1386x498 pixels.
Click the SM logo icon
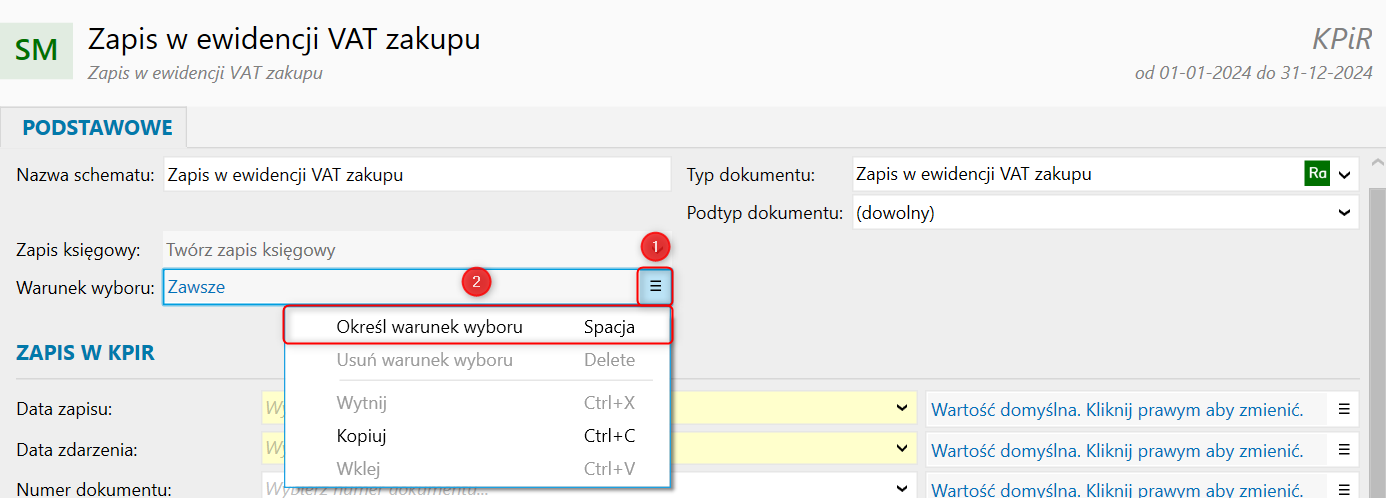pyautogui.click(x=37, y=49)
